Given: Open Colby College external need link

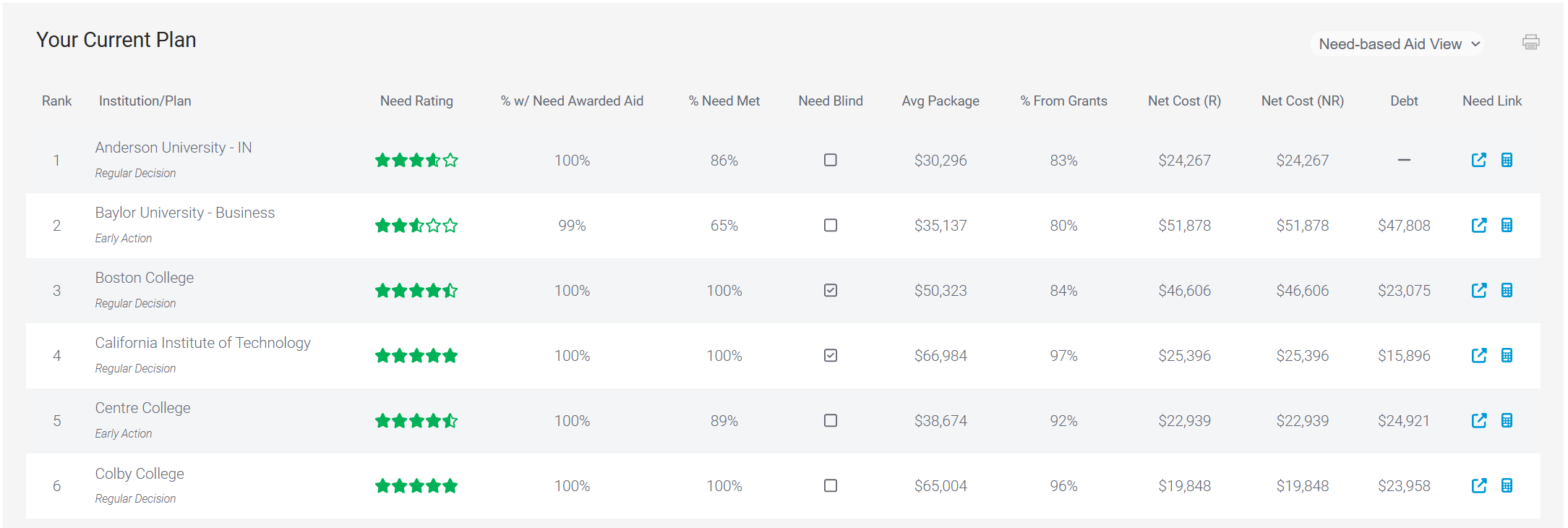Looking at the screenshot, I should (1479, 485).
